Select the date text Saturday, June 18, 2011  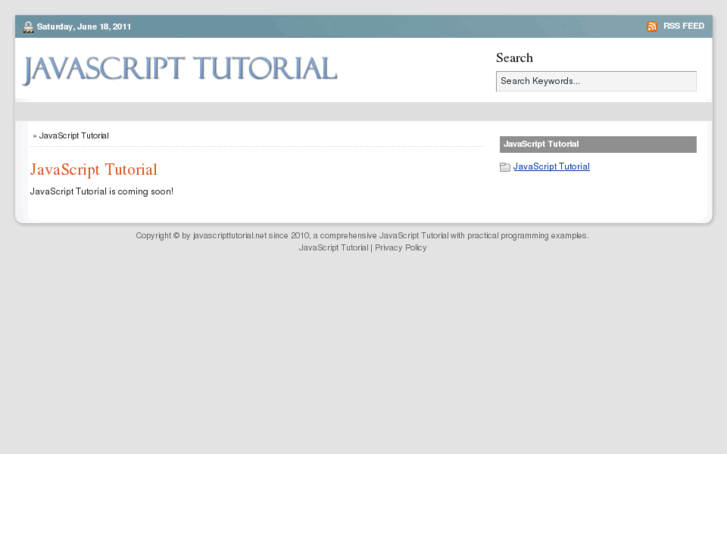pos(84,27)
